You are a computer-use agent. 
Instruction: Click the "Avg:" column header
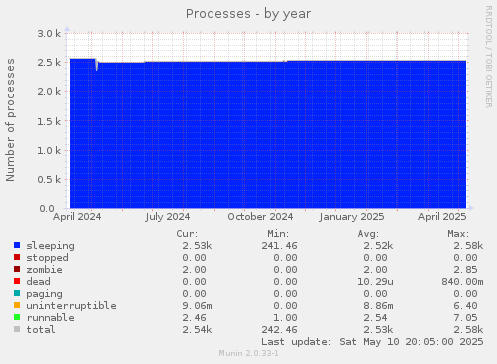pyautogui.click(x=368, y=234)
